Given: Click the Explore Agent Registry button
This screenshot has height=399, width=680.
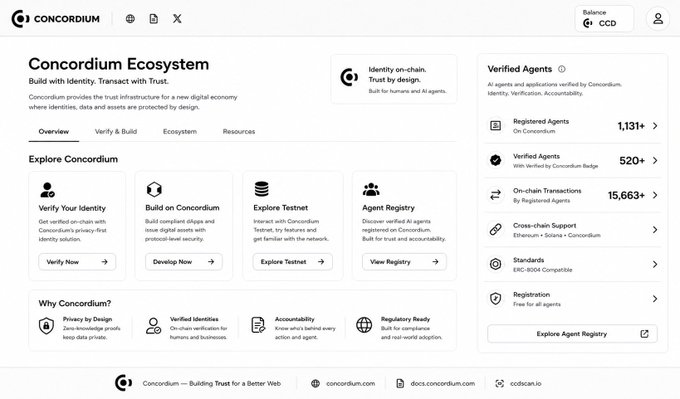Looking at the screenshot, I should [572, 334].
